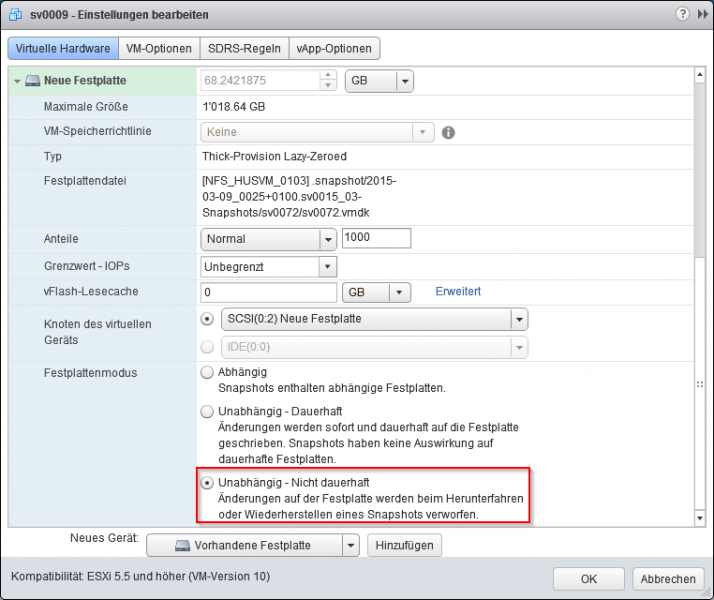714x600 pixels.
Task: Click the Knoten des virtuellen Geräts label
Action: click(x=97, y=332)
